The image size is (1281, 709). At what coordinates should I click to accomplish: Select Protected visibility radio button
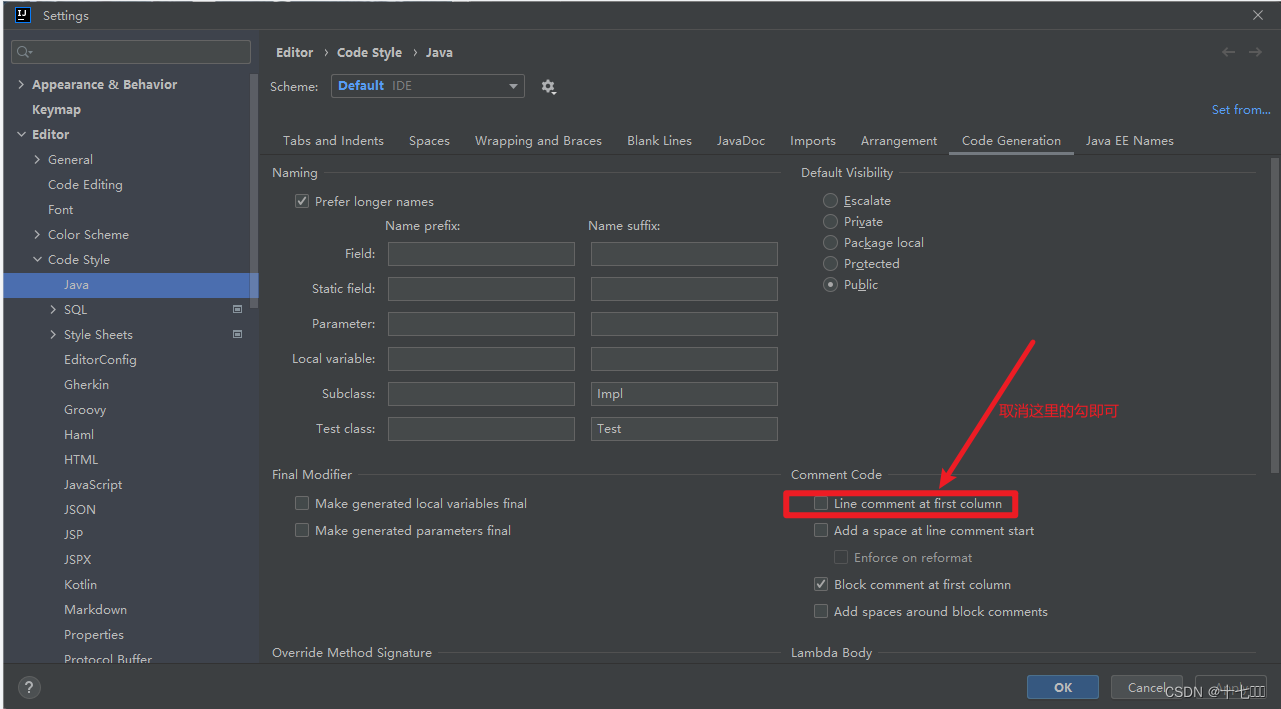coord(830,263)
